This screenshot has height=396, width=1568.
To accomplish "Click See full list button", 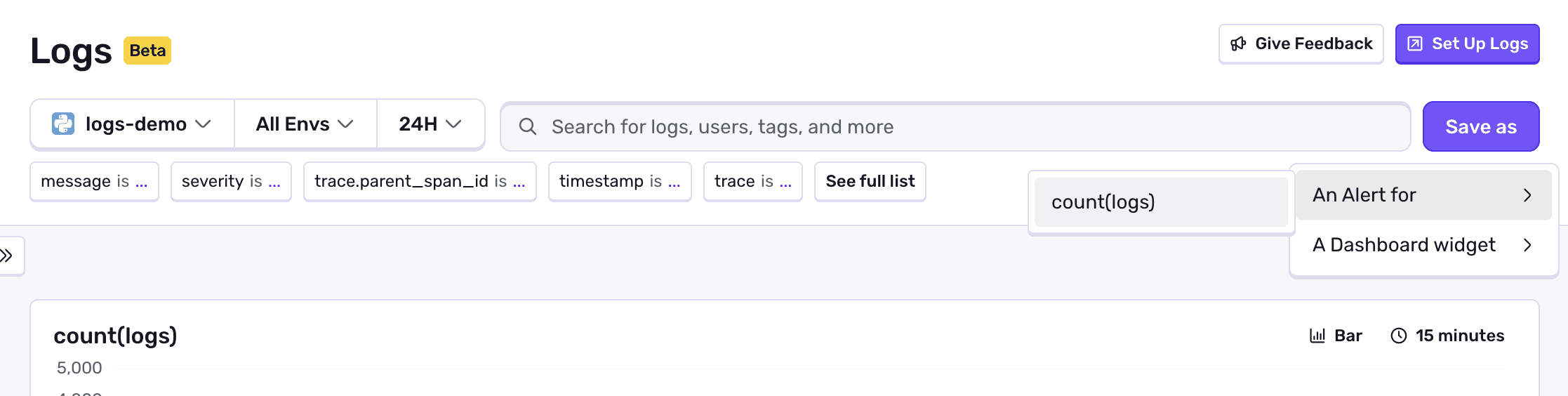I will [870, 181].
